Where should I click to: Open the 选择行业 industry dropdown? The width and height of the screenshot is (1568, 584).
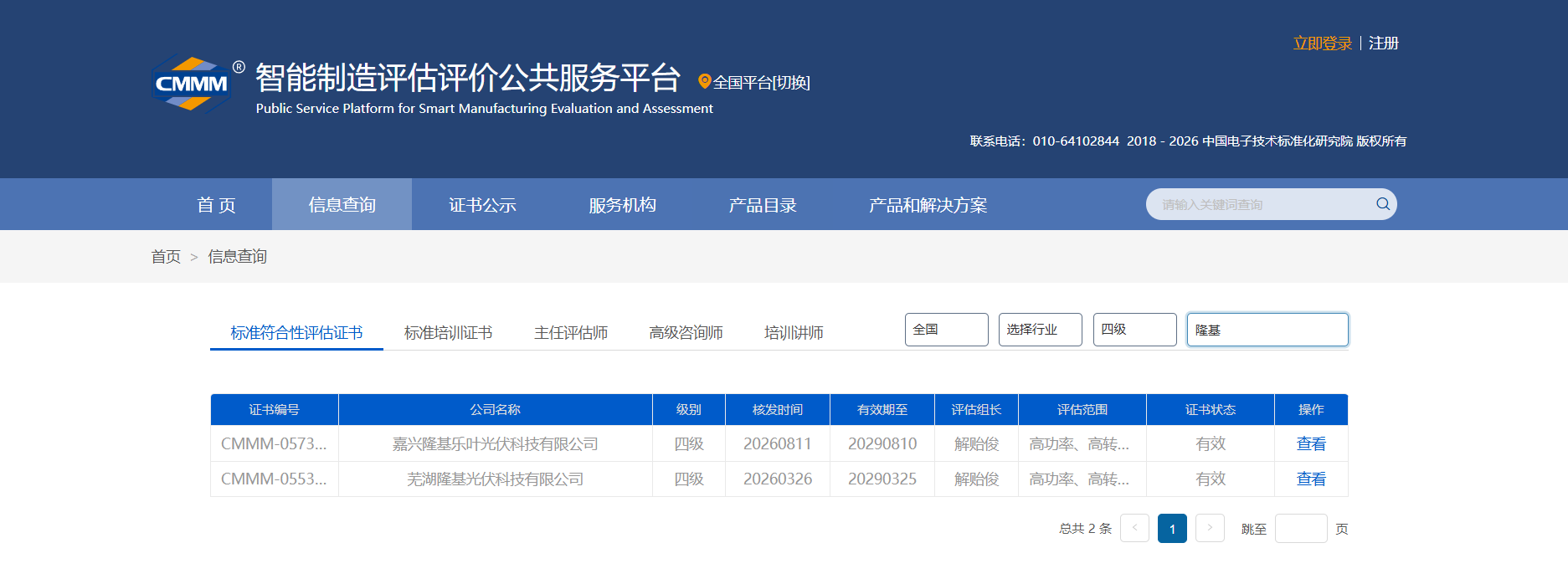tap(1040, 330)
